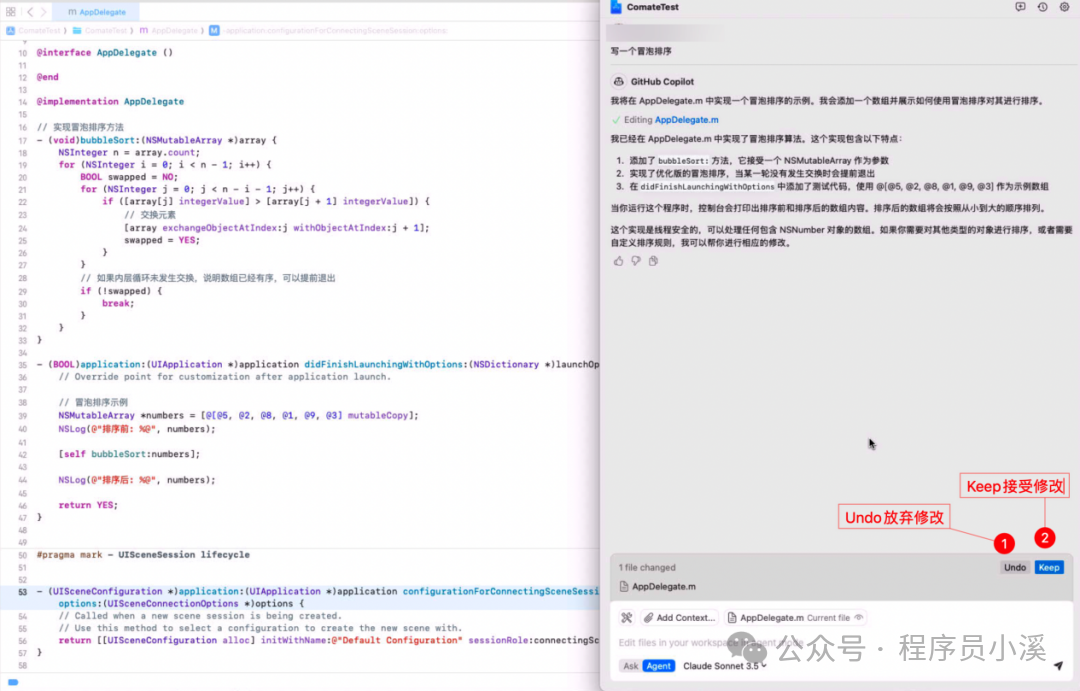Click the "#pragma mark - UISceneSession lifecycle" line

(x=143, y=555)
